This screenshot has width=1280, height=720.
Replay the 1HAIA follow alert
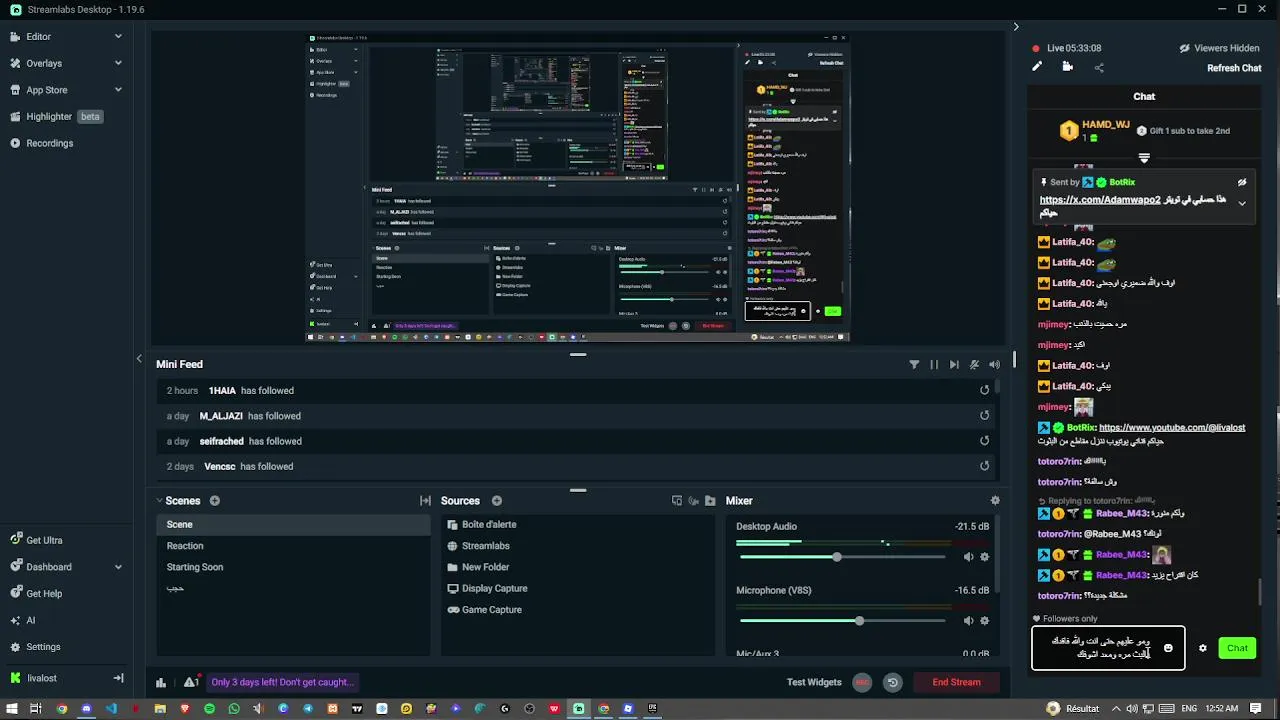click(x=985, y=391)
